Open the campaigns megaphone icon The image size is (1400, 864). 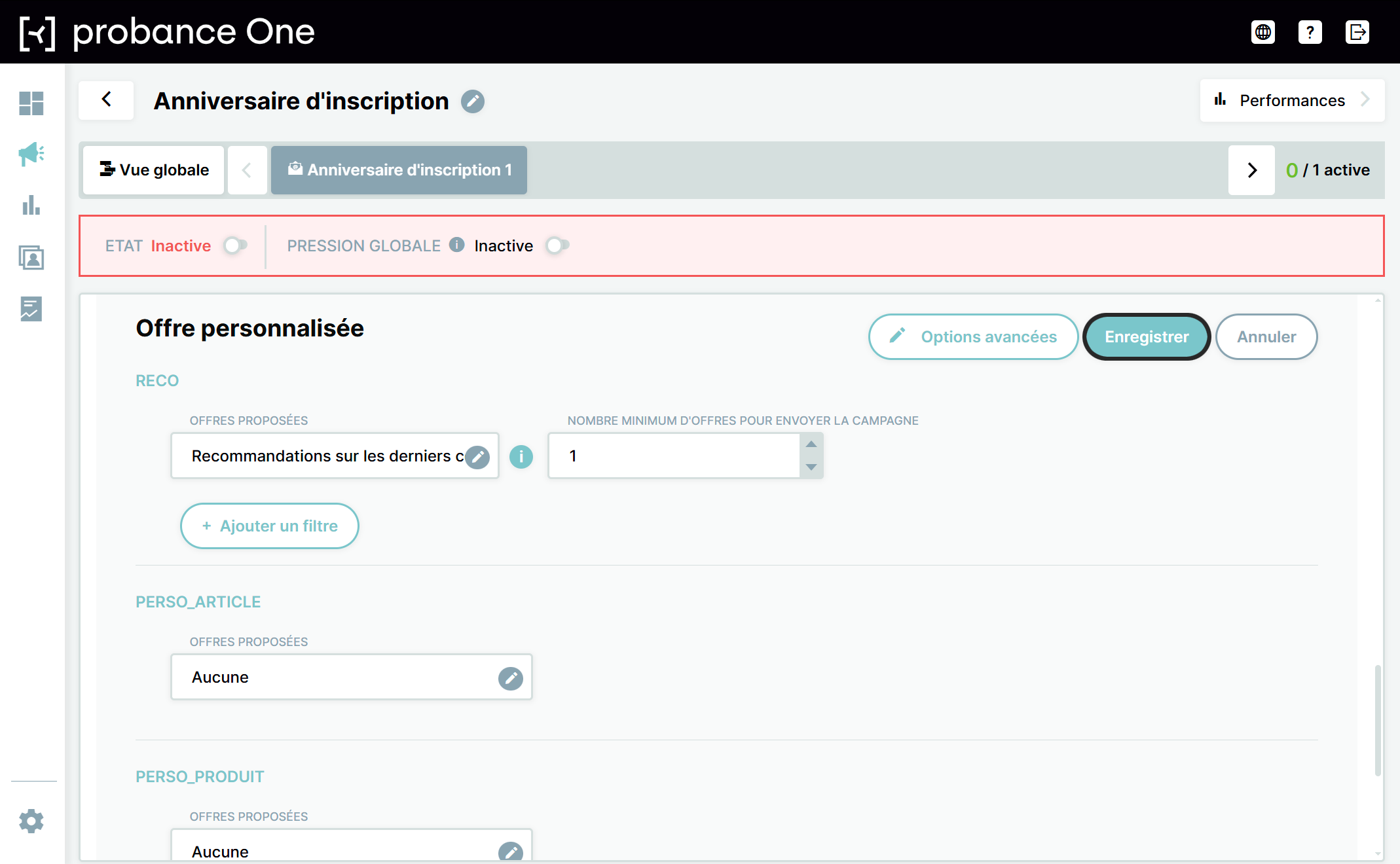[x=31, y=154]
